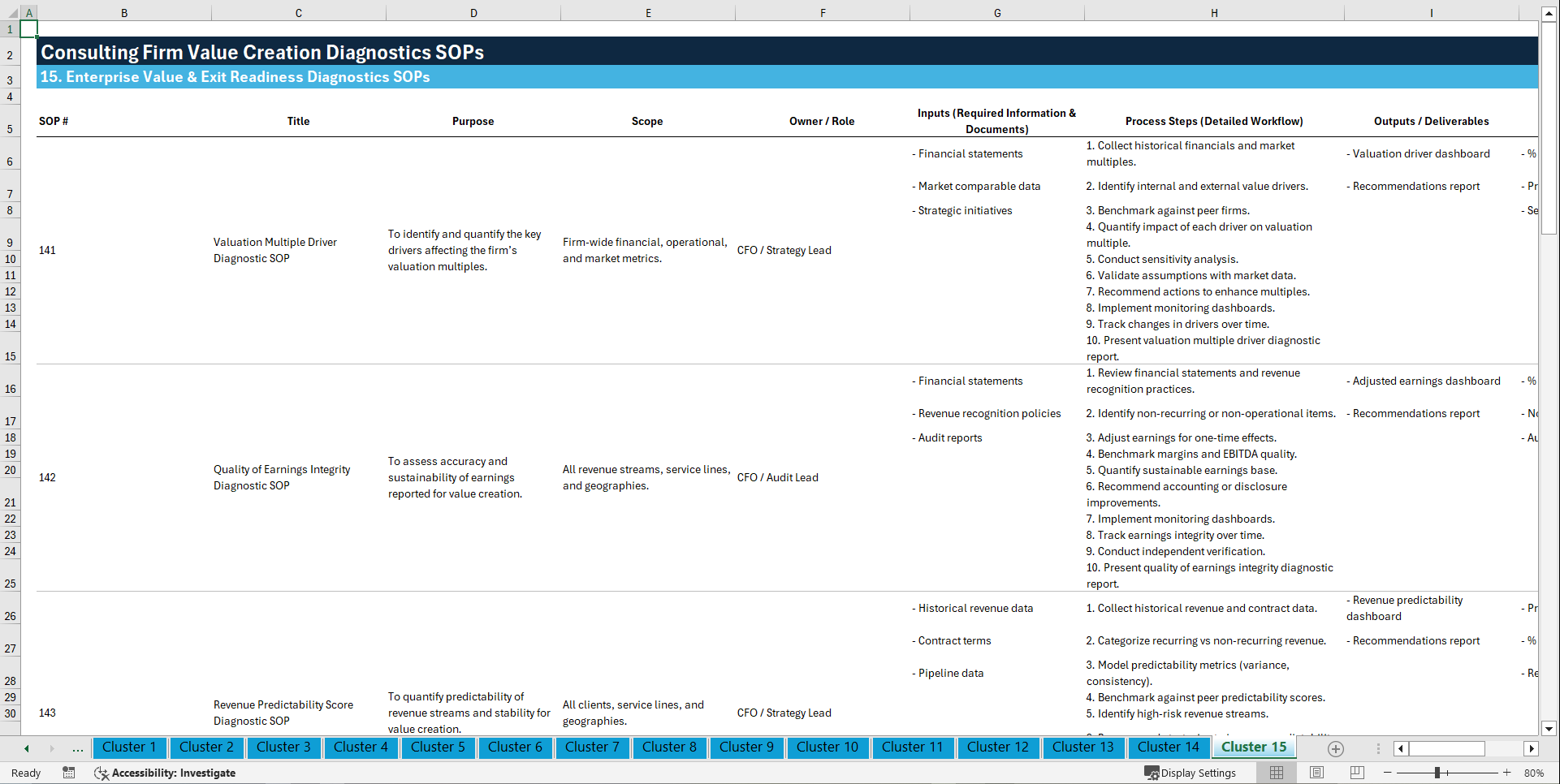Select column B by clicking its header
The height and width of the screenshot is (784, 1560).
coord(124,12)
